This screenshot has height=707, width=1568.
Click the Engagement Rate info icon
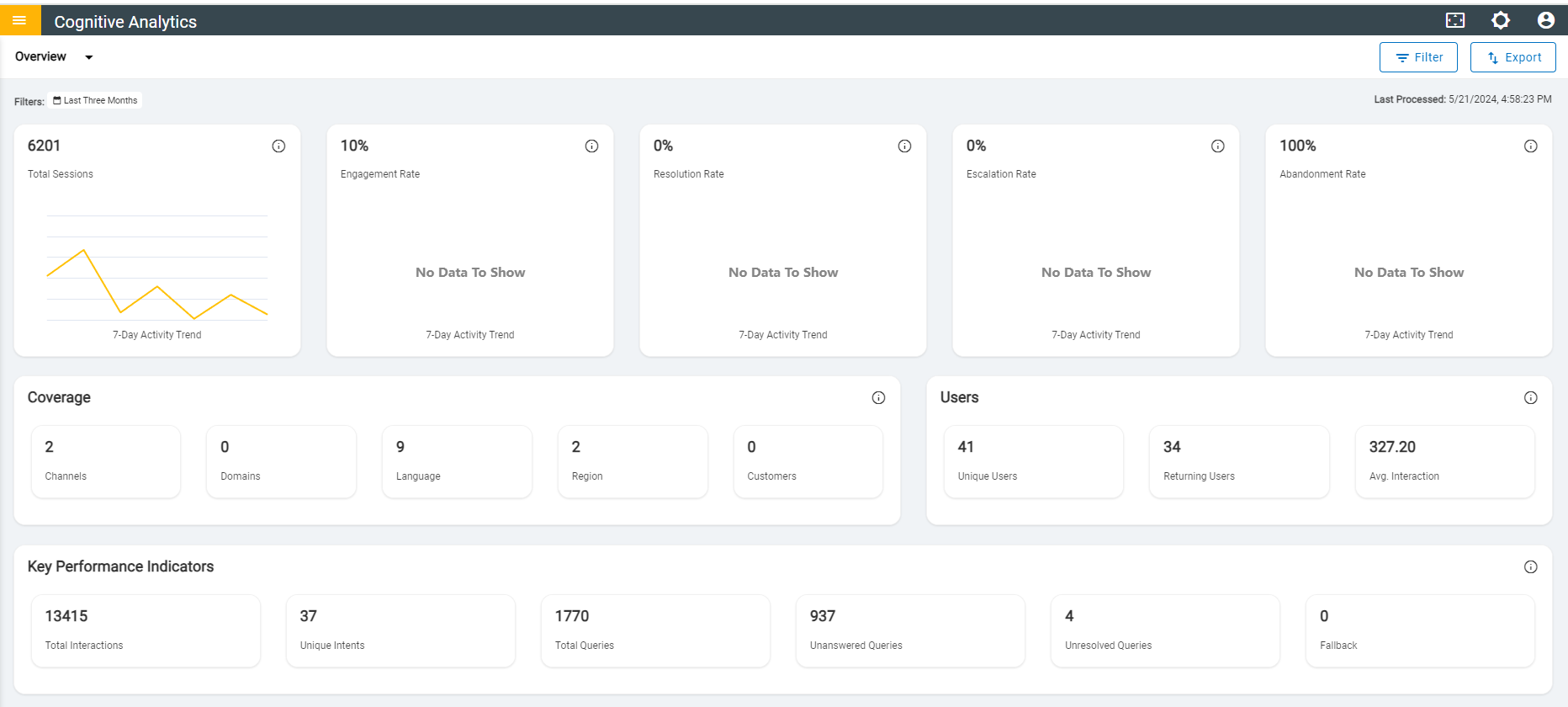point(591,146)
